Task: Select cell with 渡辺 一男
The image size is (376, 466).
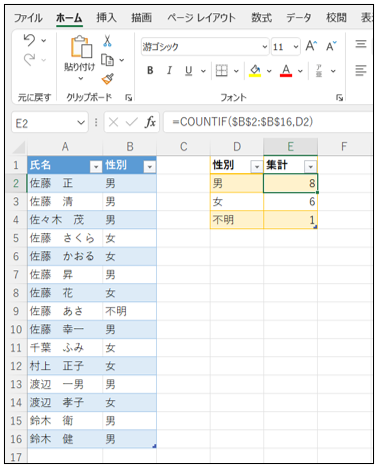Action: pos(65,384)
